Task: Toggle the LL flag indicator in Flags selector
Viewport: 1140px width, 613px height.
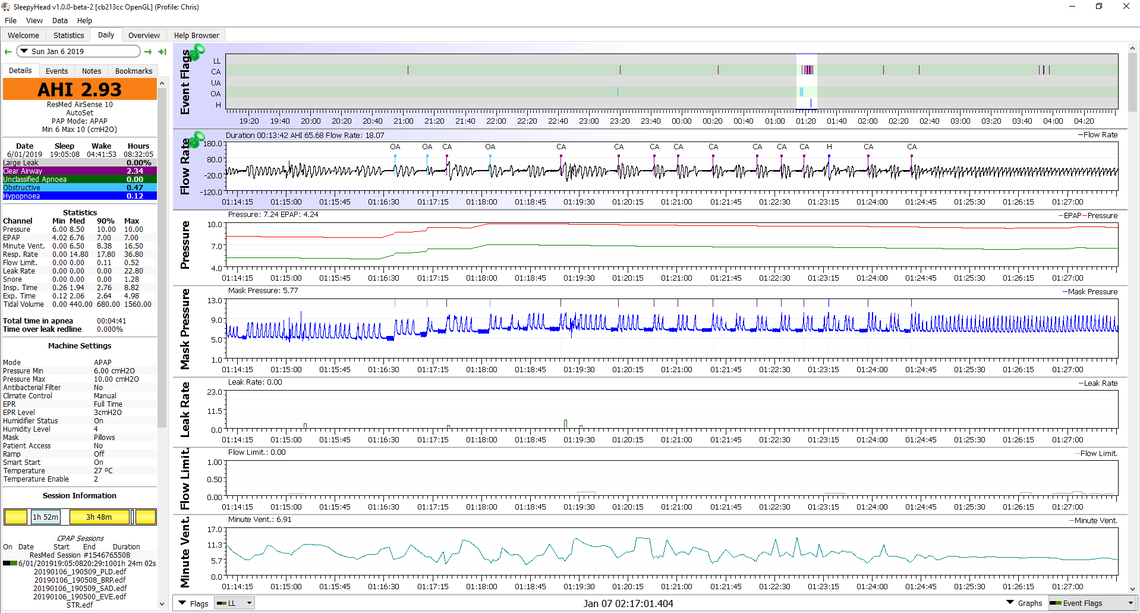Action: (x=221, y=604)
